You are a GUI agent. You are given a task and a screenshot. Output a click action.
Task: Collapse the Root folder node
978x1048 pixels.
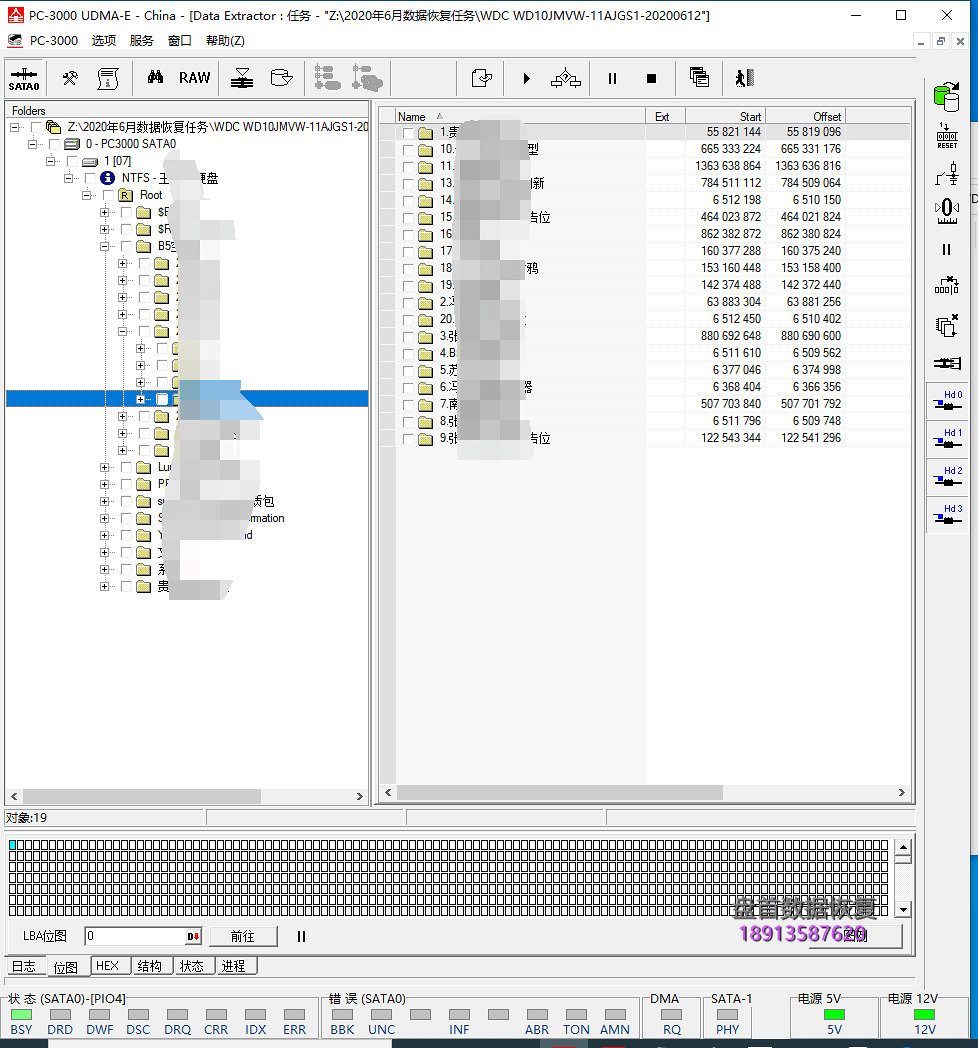click(86, 195)
